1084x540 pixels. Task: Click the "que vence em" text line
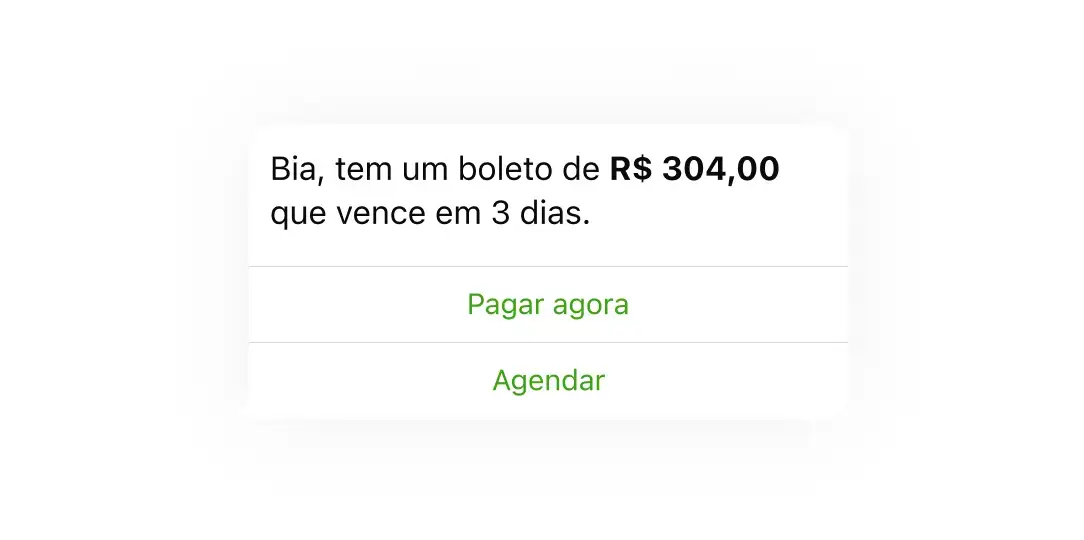tap(375, 214)
